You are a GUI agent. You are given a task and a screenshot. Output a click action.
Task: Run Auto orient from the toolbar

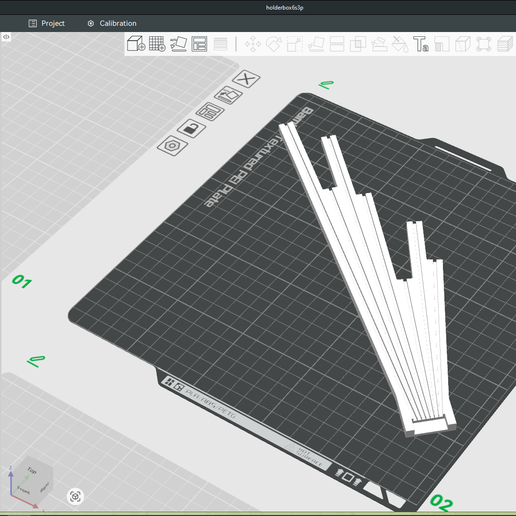[178, 44]
